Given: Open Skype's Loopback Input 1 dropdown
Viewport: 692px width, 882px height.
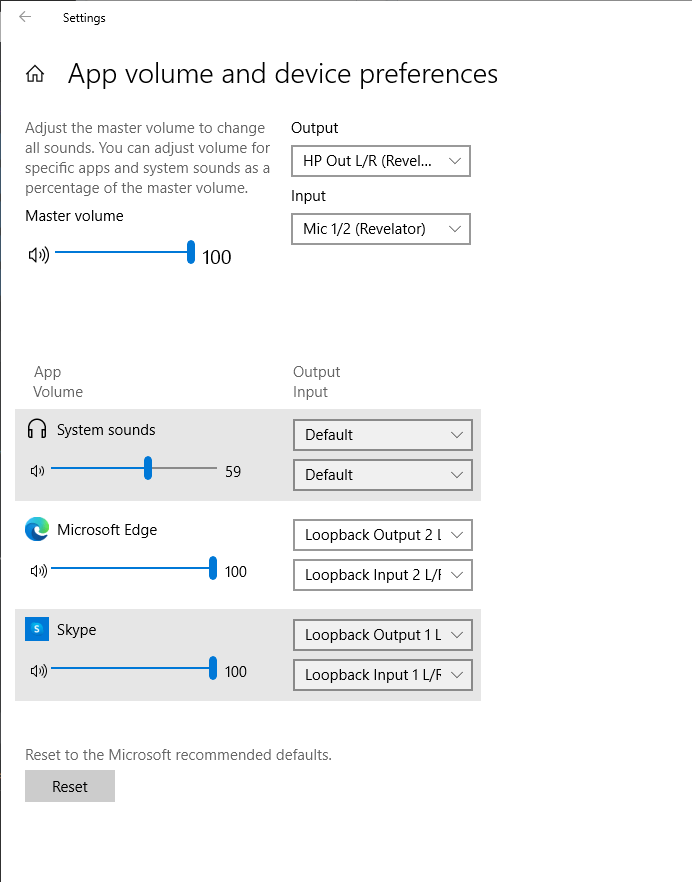Looking at the screenshot, I should tap(382, 675).
